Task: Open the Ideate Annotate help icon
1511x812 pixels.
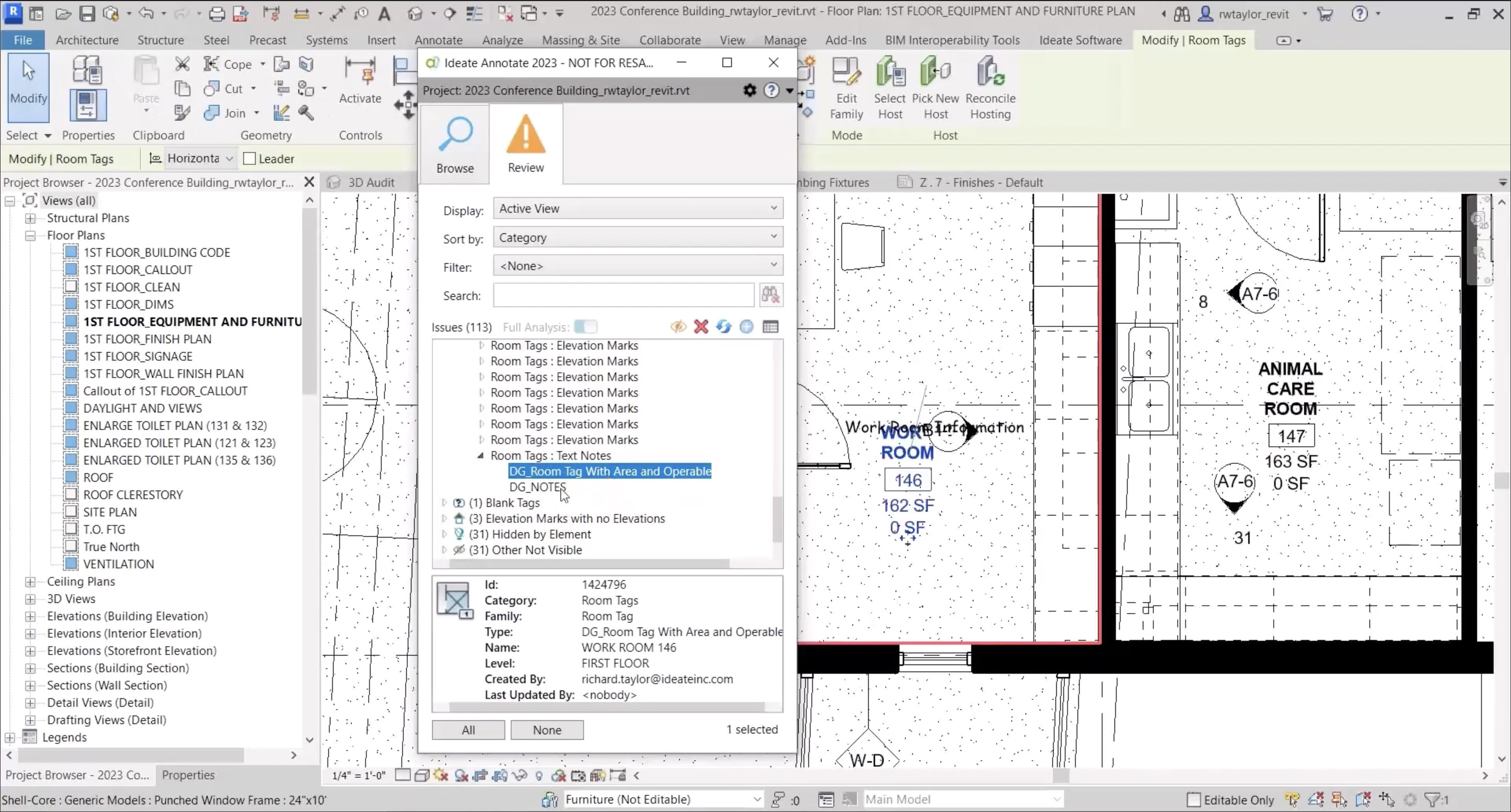Action: pyautogui.click(x=771, y=90)
